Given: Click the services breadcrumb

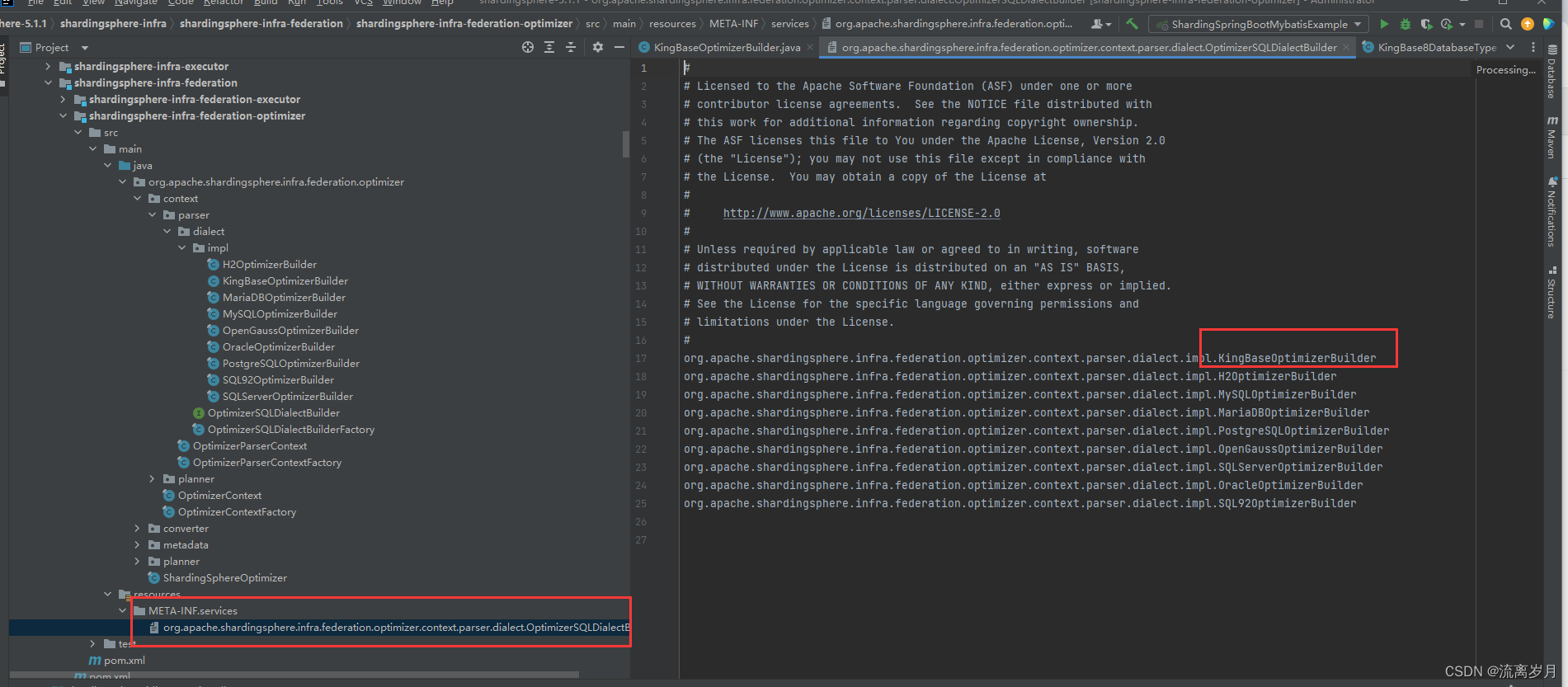Looking at the screenshot, I should point(789,24).
